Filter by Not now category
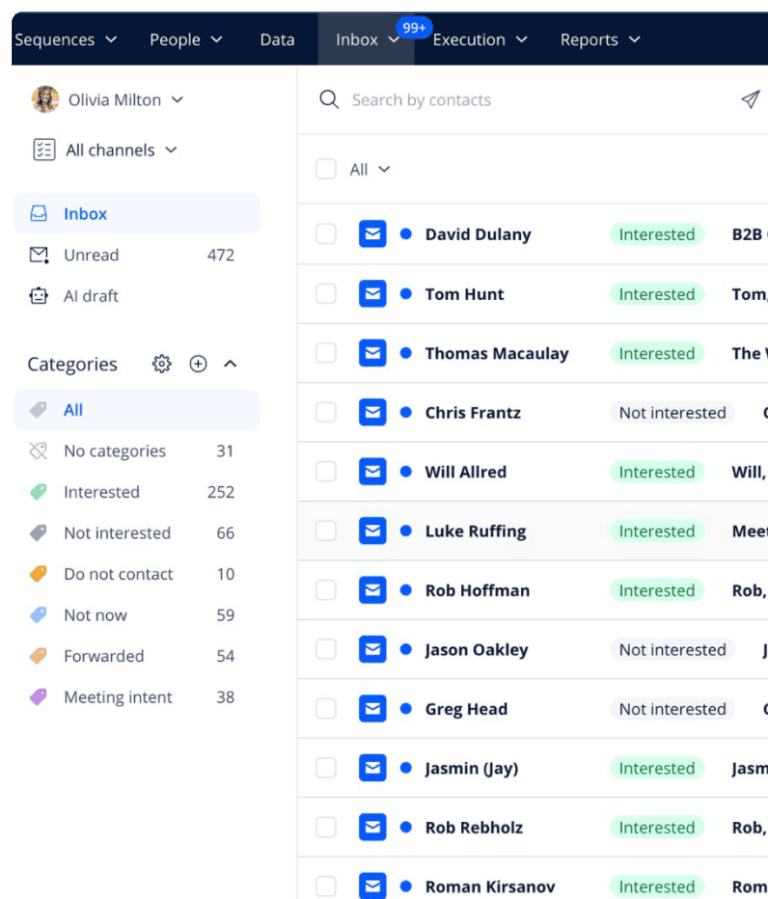Image resolution: width=768 pixels, height=899 pixels. 136,615
